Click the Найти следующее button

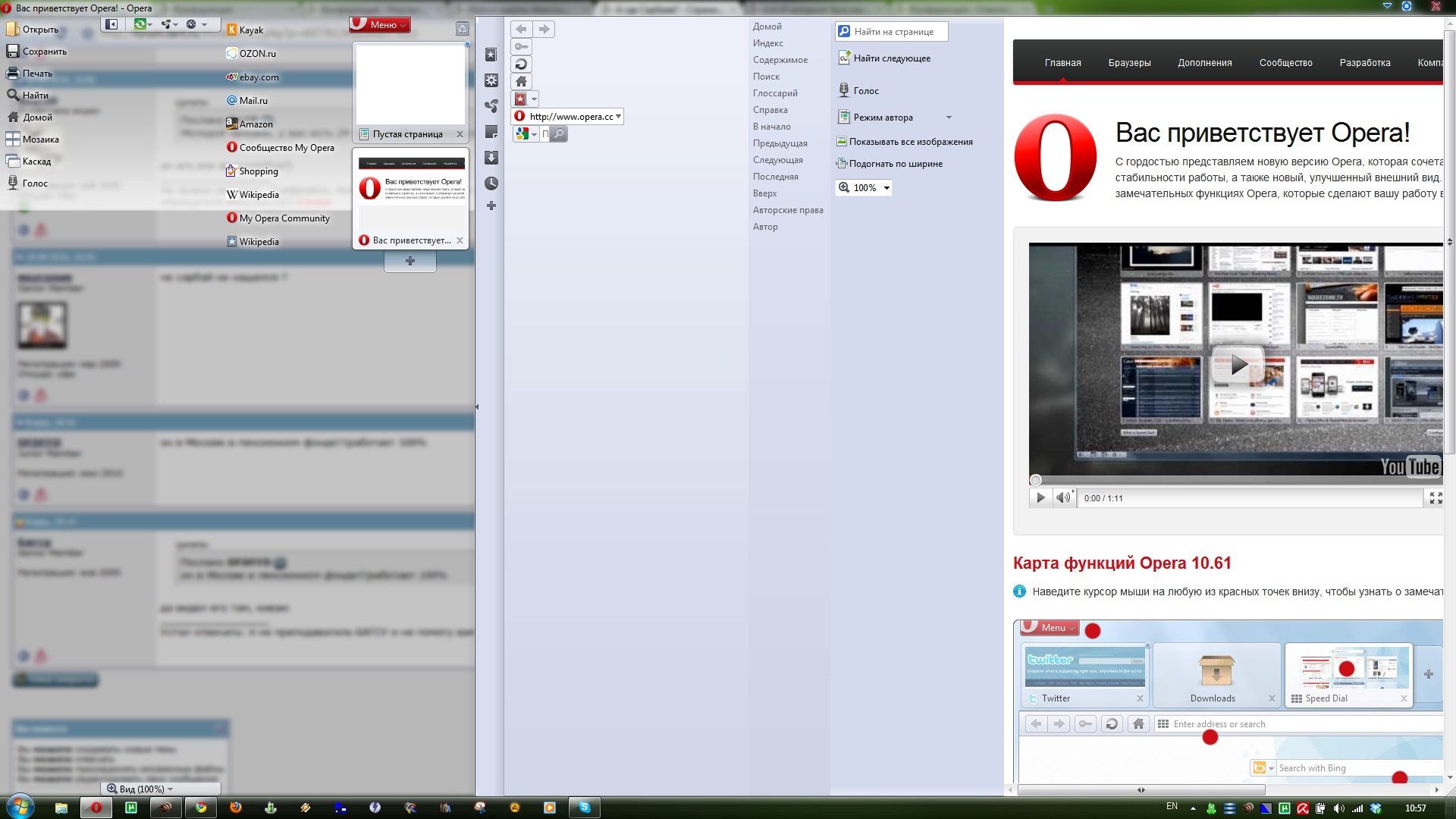pos(884,58)
